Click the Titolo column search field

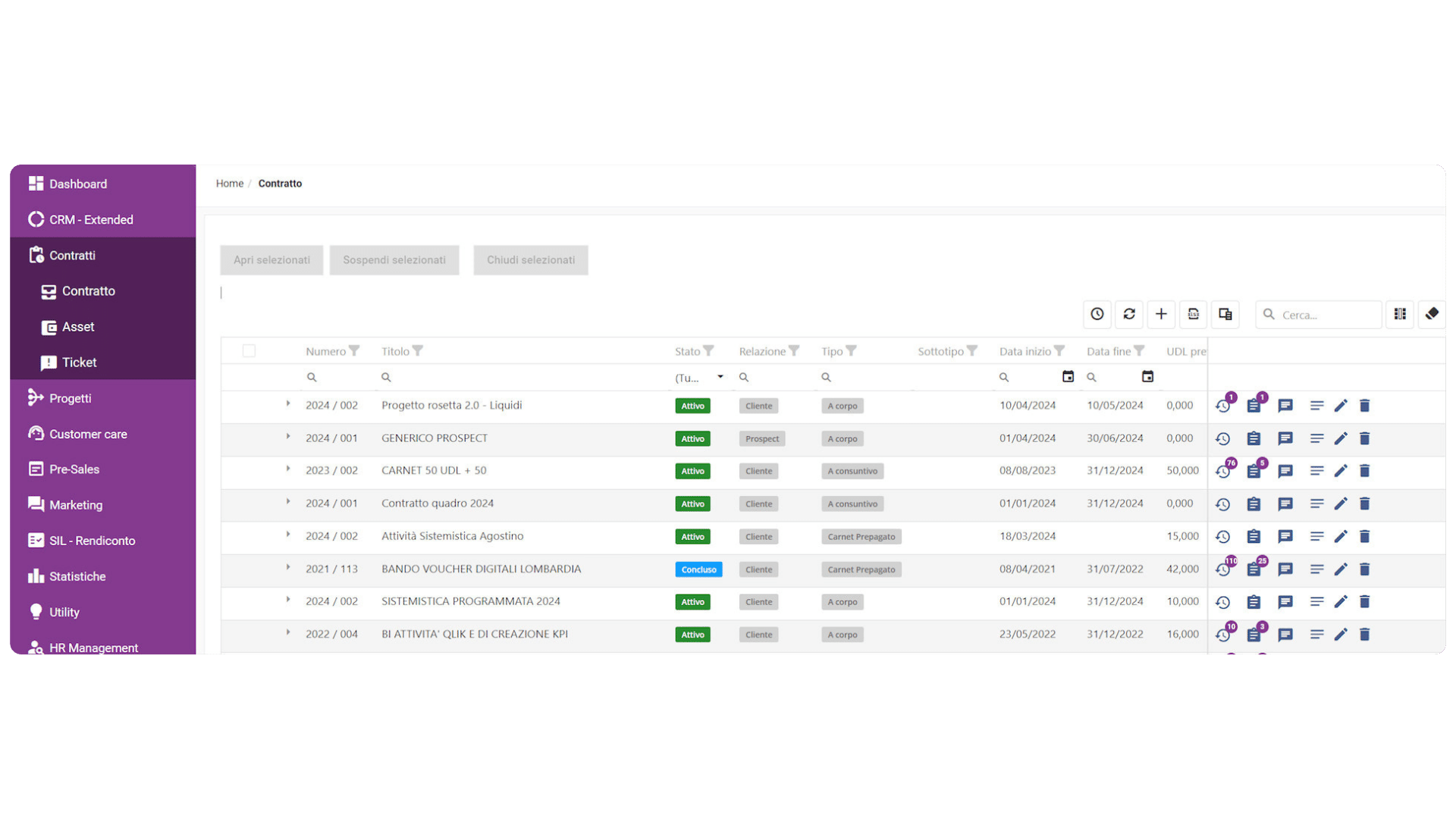click(x=523, y=377)
